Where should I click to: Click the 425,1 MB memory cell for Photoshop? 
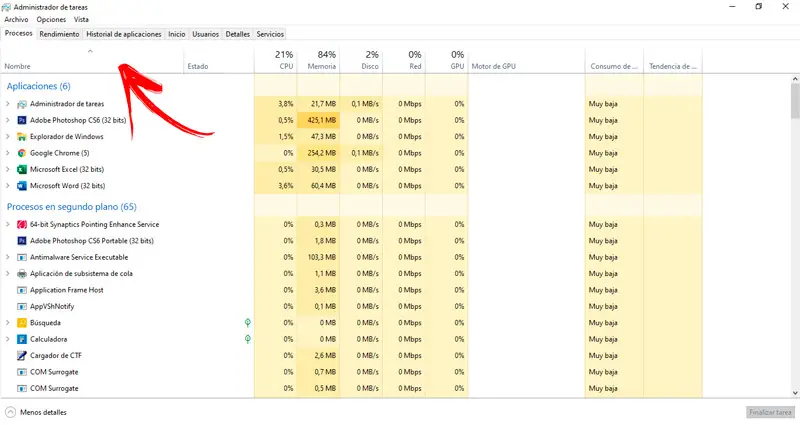coord(318,120)
